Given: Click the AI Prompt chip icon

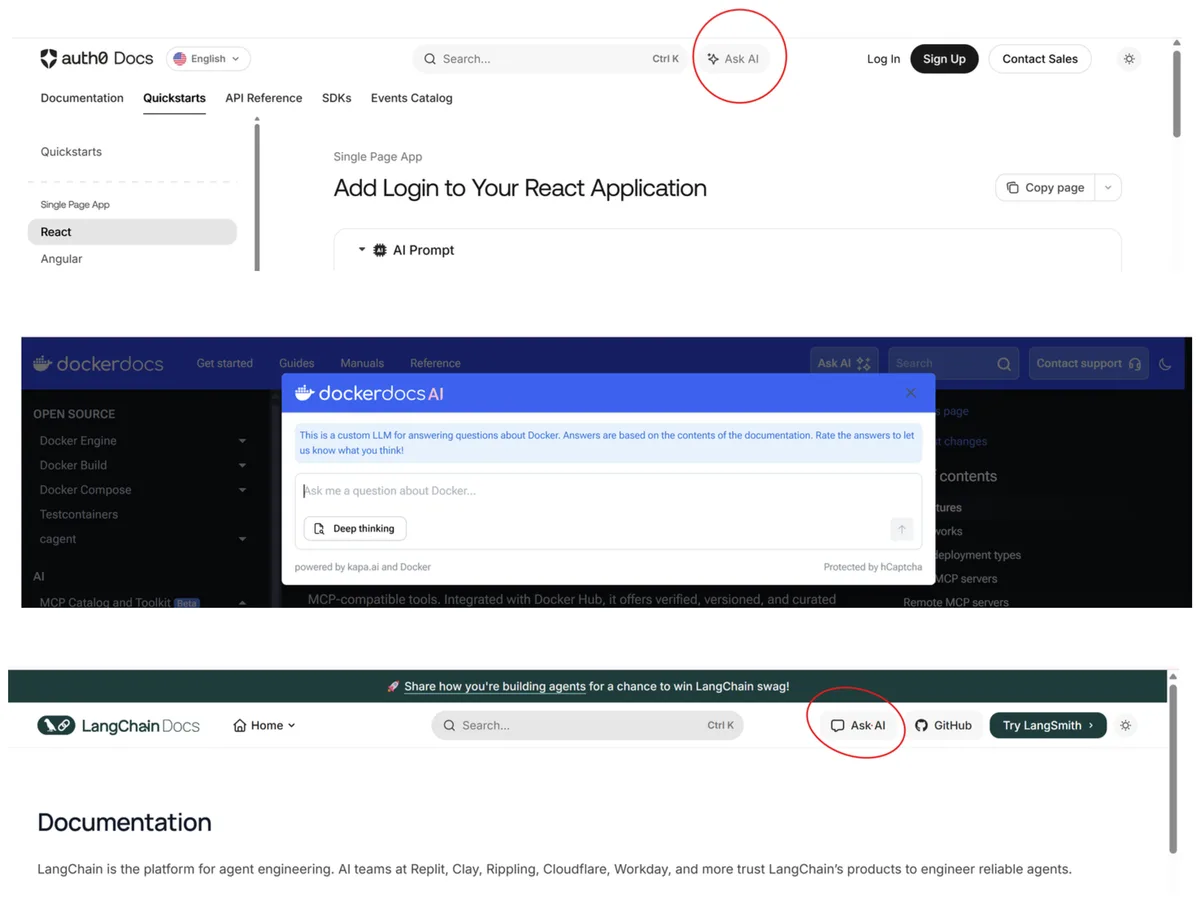Looking at the screenshot, I should tap(380, 250).
